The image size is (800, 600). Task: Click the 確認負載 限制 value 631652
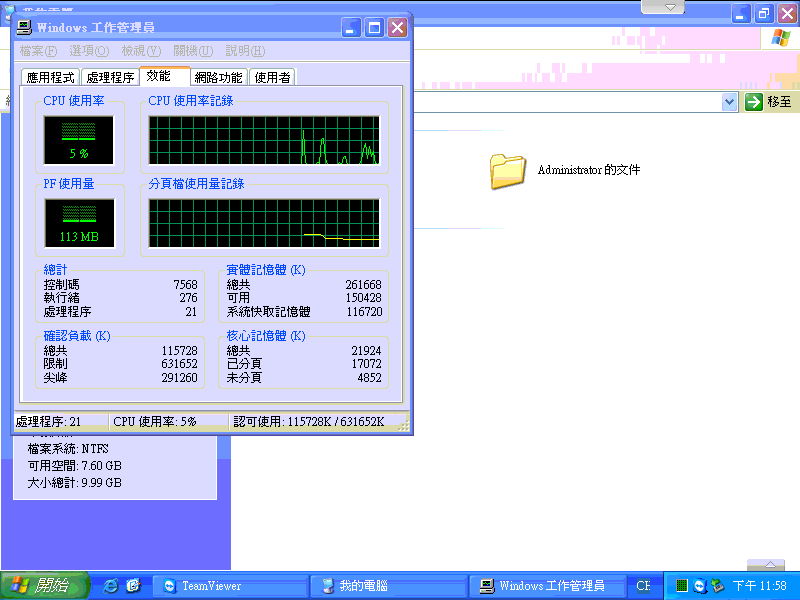pos(179,364)
